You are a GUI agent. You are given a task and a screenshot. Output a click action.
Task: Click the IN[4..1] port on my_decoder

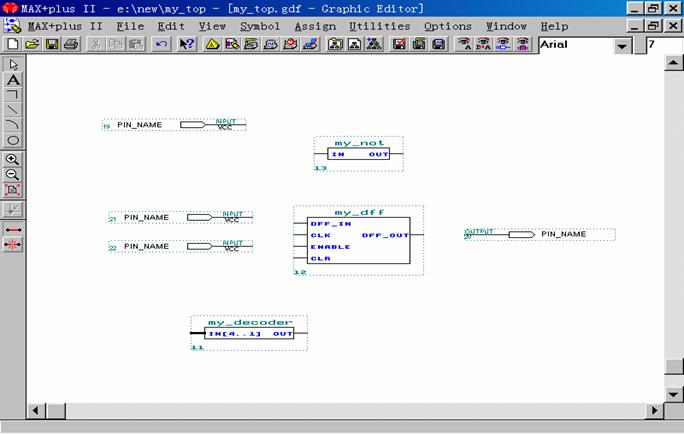[235, 334]
